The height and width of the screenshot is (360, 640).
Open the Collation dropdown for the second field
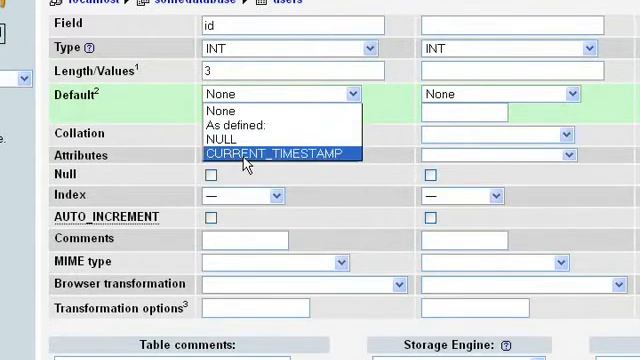pyautogui.click(x=498, y=135)
